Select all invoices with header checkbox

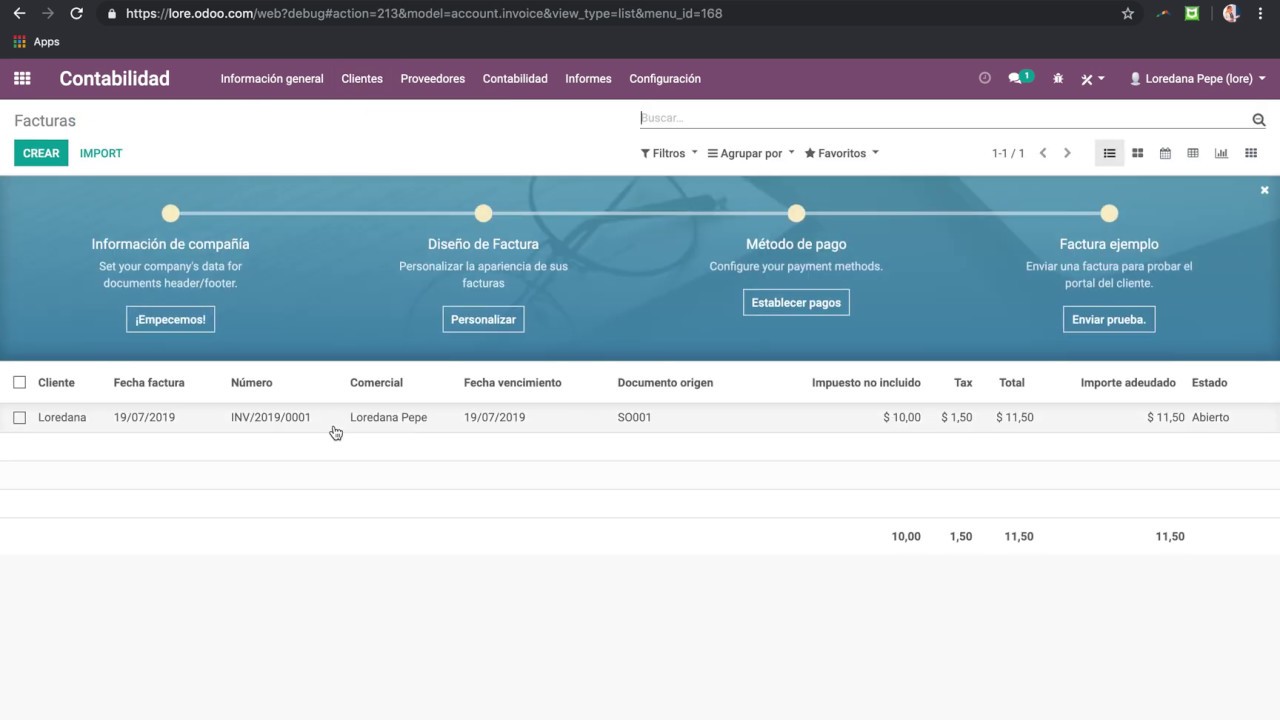pyautogui.click(x=19, y=382)
